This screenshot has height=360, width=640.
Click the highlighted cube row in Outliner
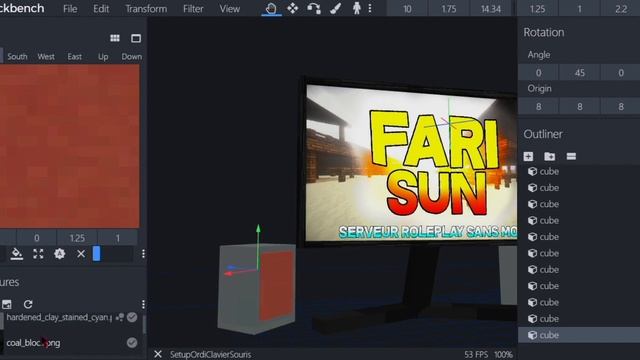click(x=579, y=335)
